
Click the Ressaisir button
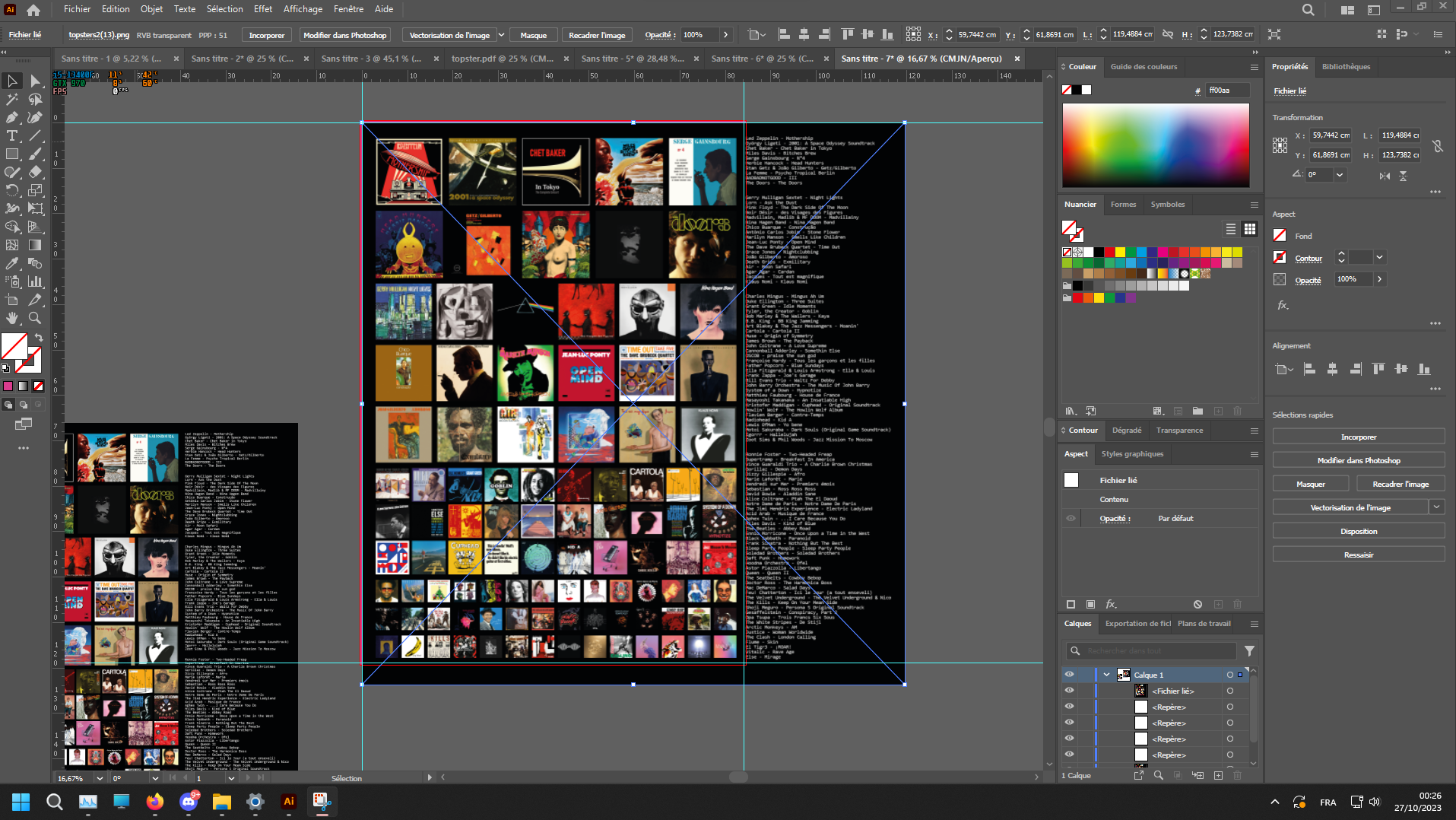(x=1358, y=555)
